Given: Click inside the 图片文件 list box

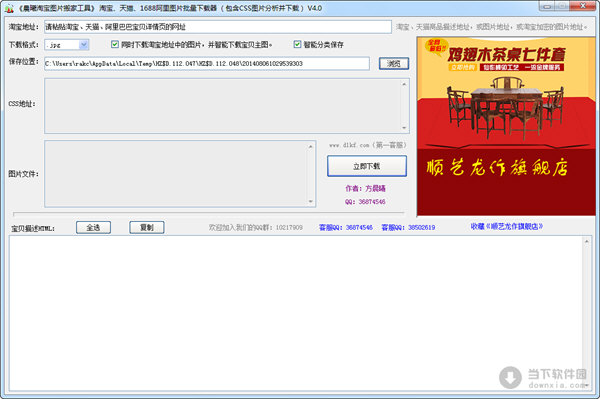Looking at the screenshot, I should 175,174.
